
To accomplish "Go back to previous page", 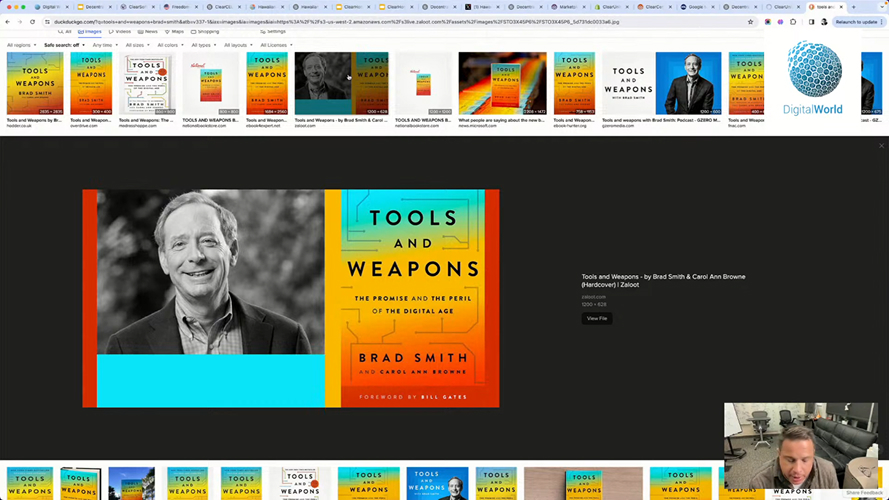I will tap(7, 22).
